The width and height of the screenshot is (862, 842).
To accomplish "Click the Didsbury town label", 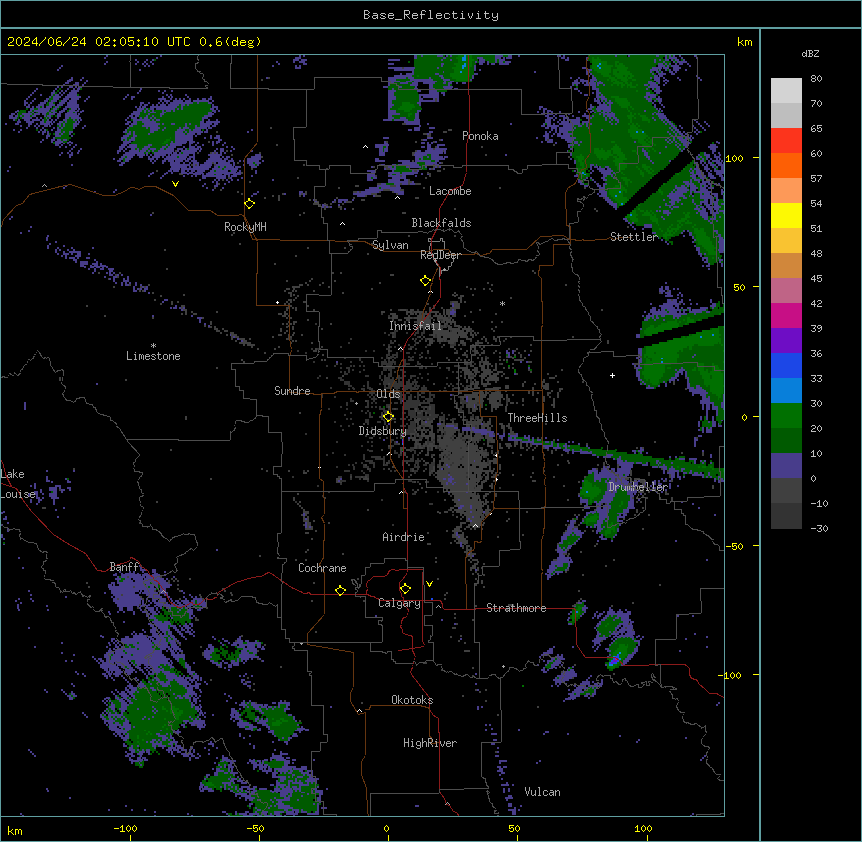I will pos(383,431).
